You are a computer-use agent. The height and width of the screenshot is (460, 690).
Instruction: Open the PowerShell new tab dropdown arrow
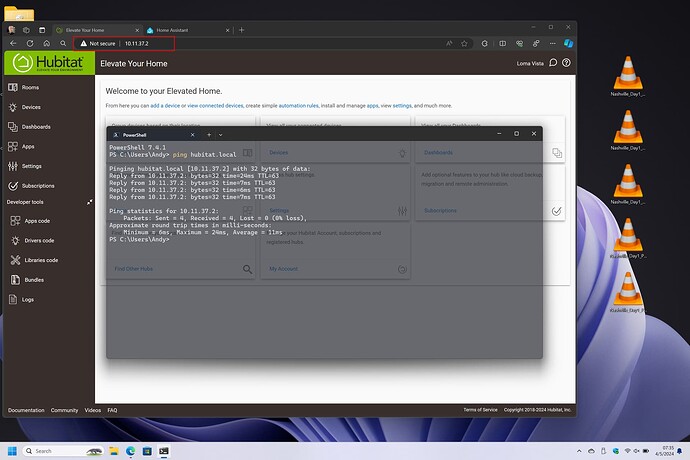pyautogui.click(x=221, y=134)
